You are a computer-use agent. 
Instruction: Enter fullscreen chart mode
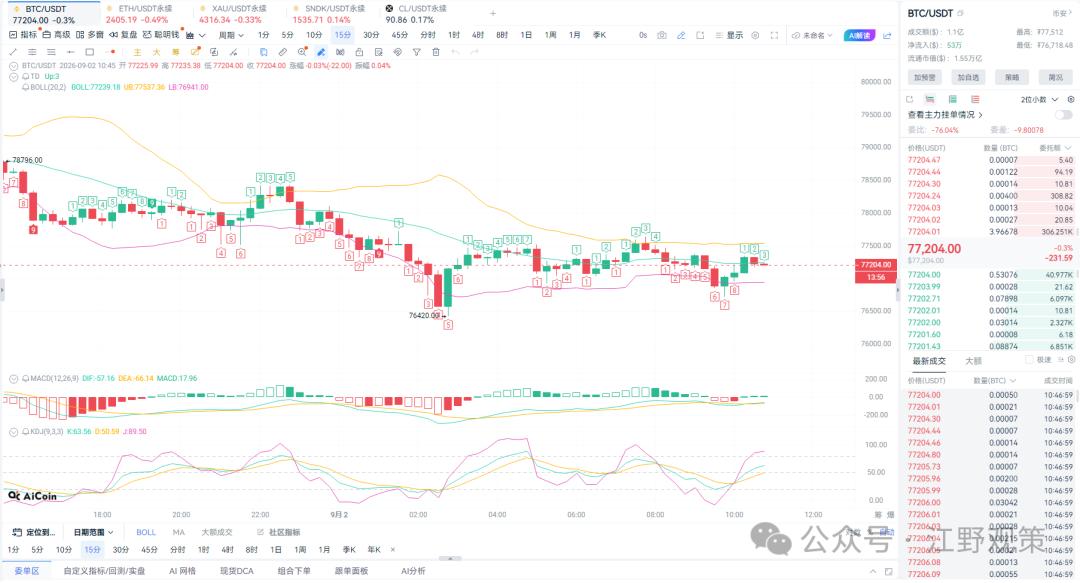click(x=774, y=35)
